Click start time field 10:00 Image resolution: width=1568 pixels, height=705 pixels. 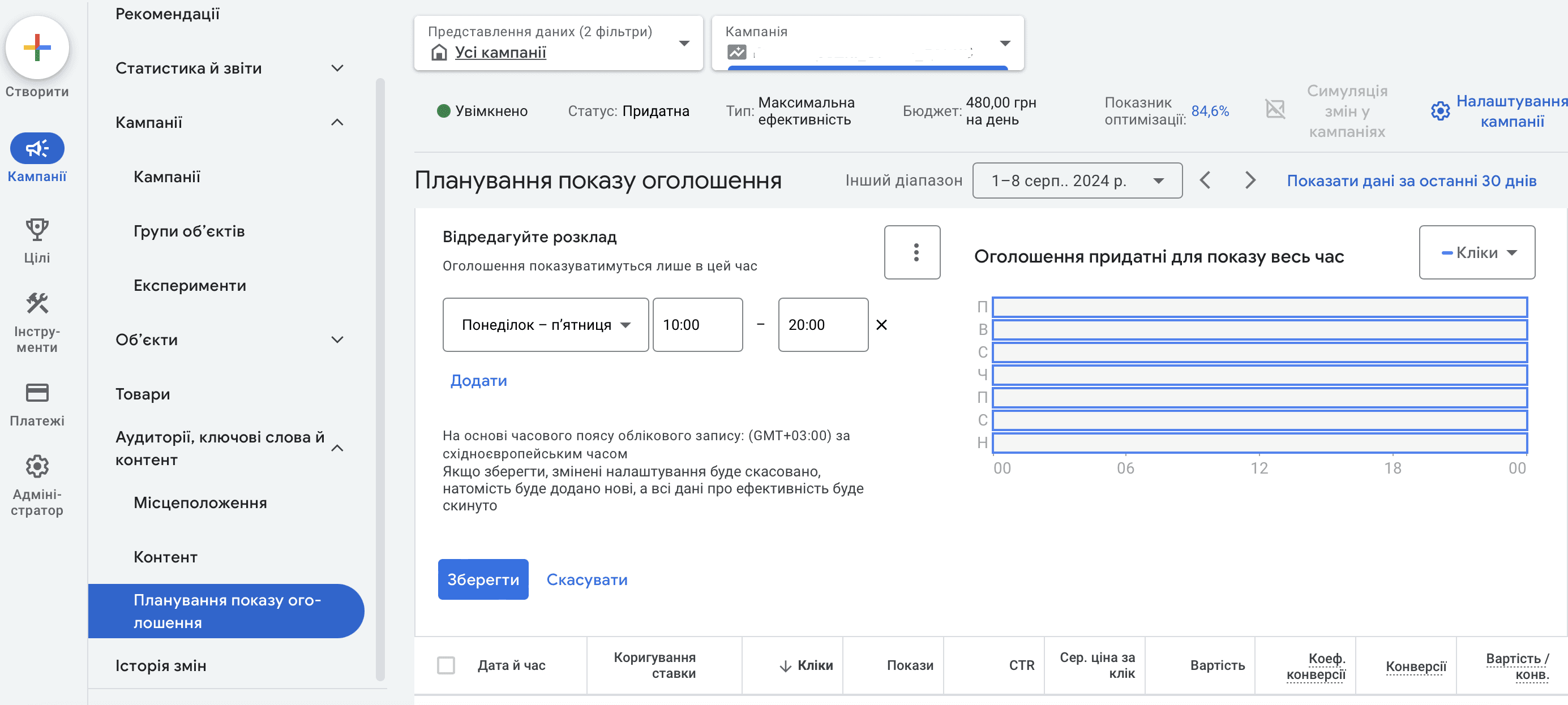(697, 325)
